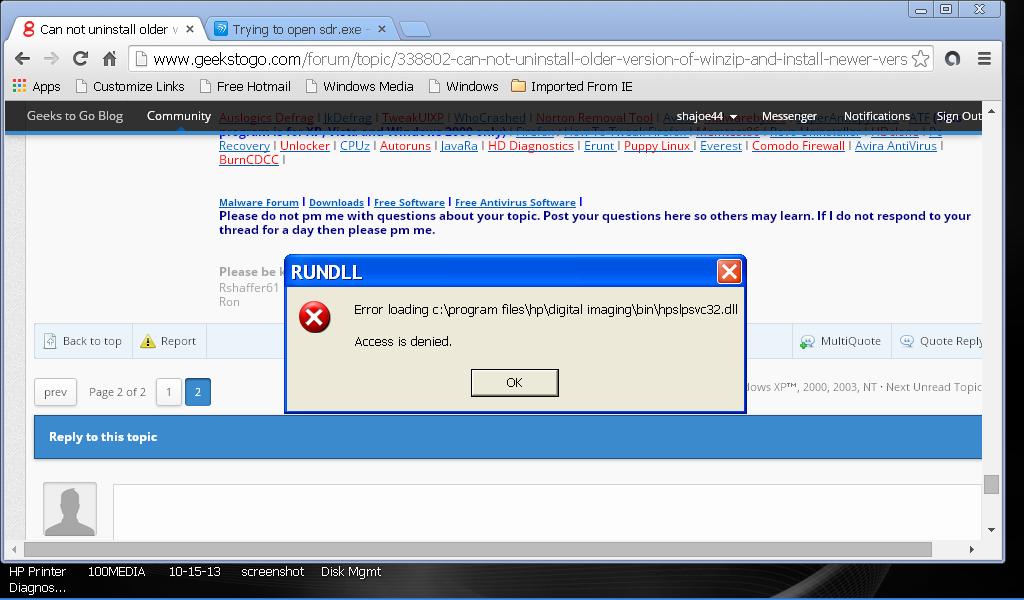The width and height of the screenshot is (1024, 600).
Task: Open the Windows Media bookmark
Action: tap(360, 86)
